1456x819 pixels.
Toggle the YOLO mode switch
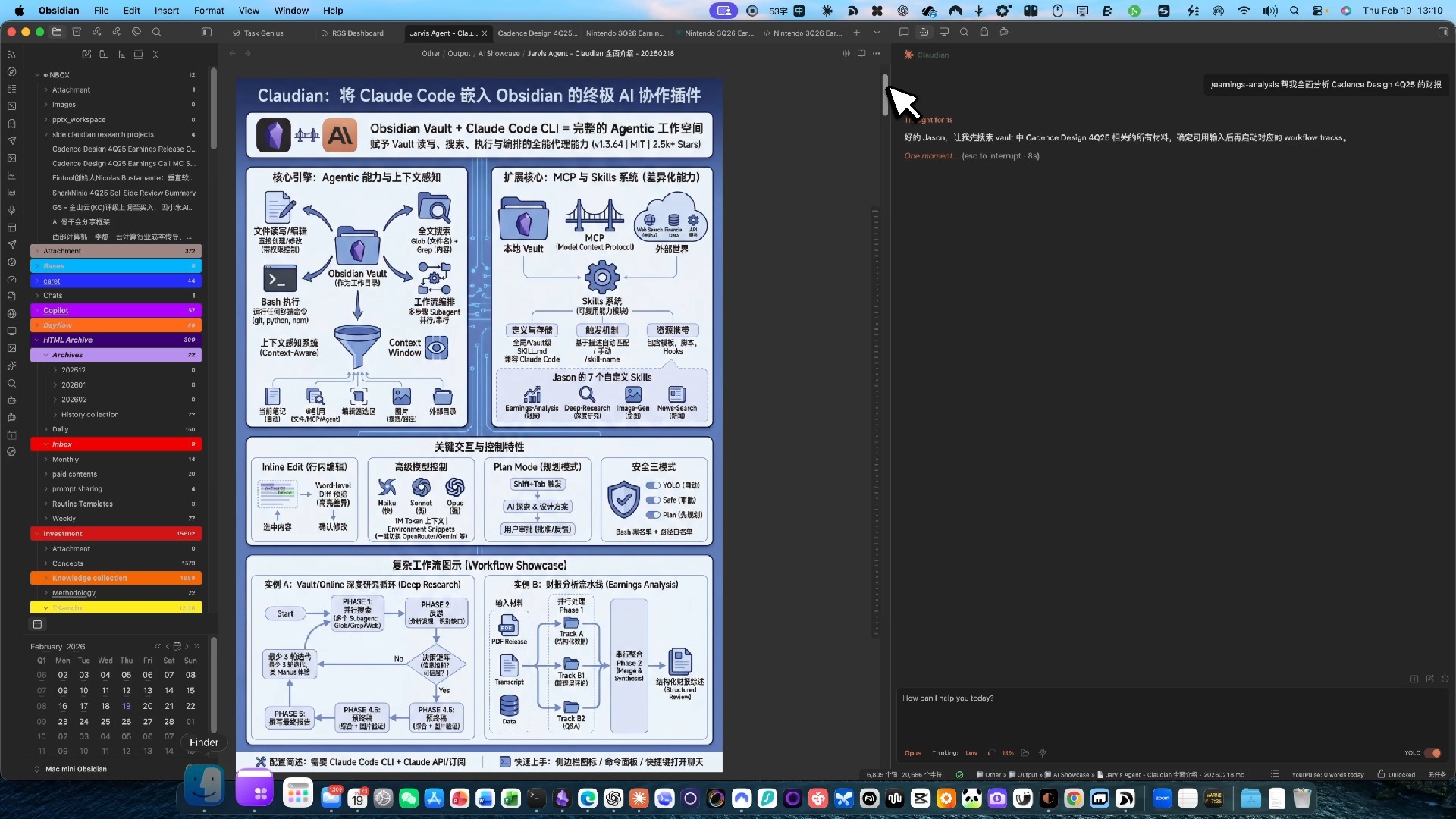tap(1432, 753)
